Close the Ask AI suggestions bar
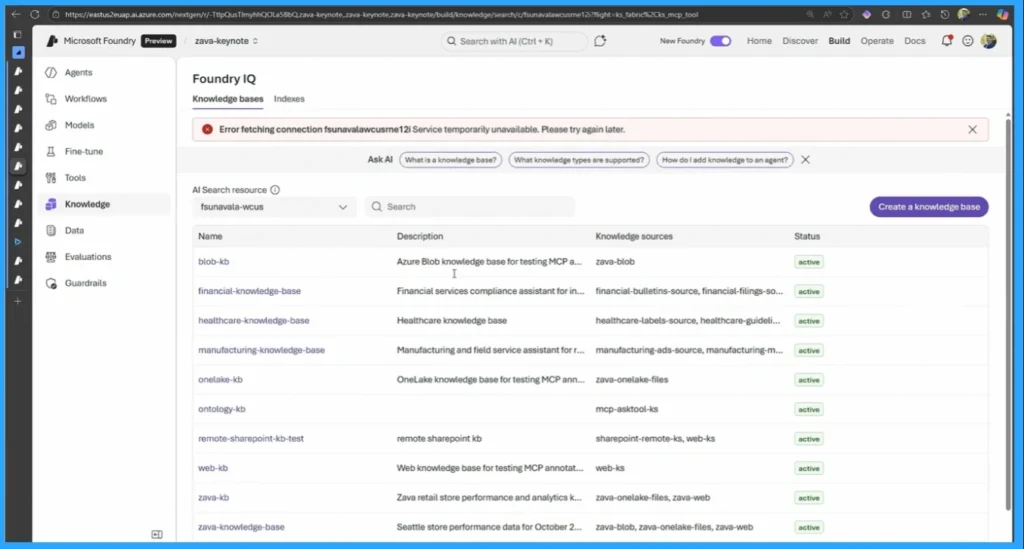 coord(805,160)
